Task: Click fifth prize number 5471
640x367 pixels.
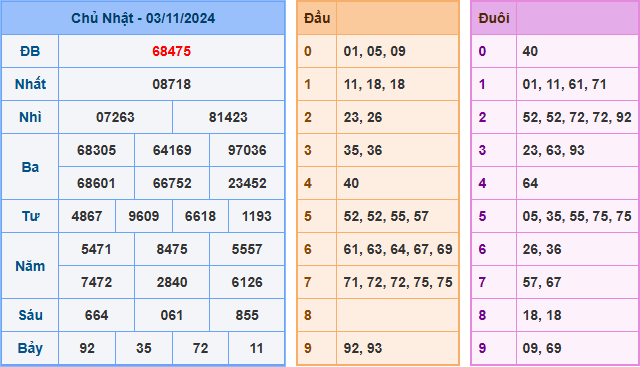Action: (x=96, y=249)
